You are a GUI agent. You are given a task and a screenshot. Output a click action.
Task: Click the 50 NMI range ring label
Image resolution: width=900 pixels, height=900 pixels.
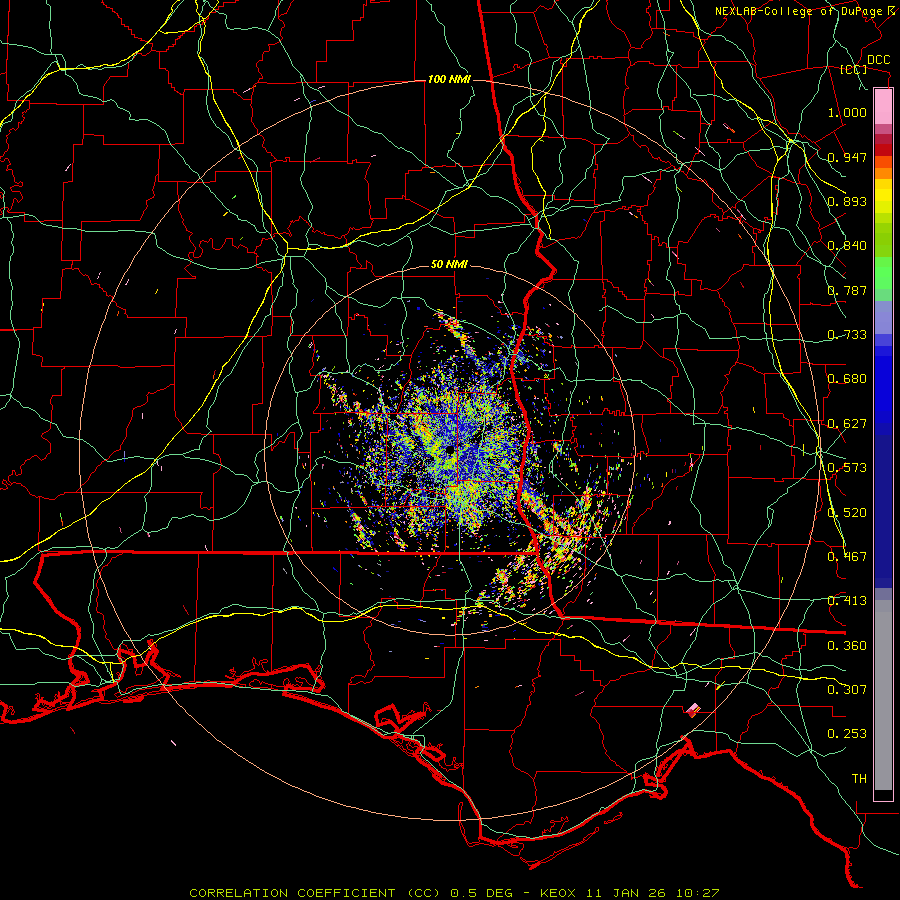coord(449,265)
